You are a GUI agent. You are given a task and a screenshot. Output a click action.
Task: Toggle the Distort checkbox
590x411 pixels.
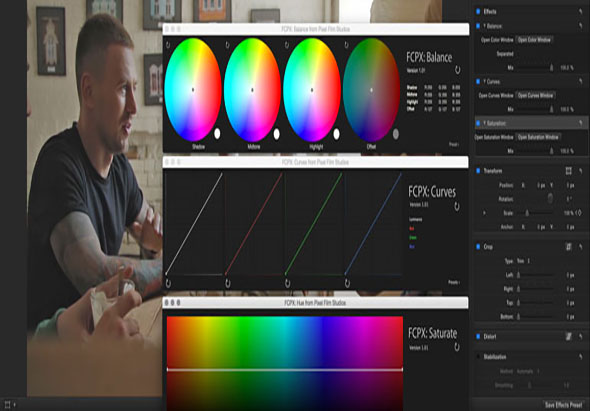[478, 336]
